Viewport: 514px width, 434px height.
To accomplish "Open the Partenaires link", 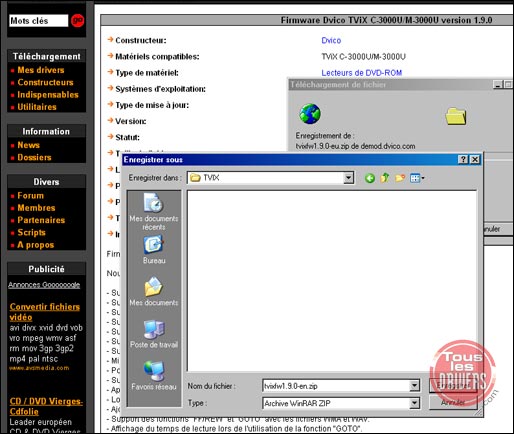I will tap(41, 220).
